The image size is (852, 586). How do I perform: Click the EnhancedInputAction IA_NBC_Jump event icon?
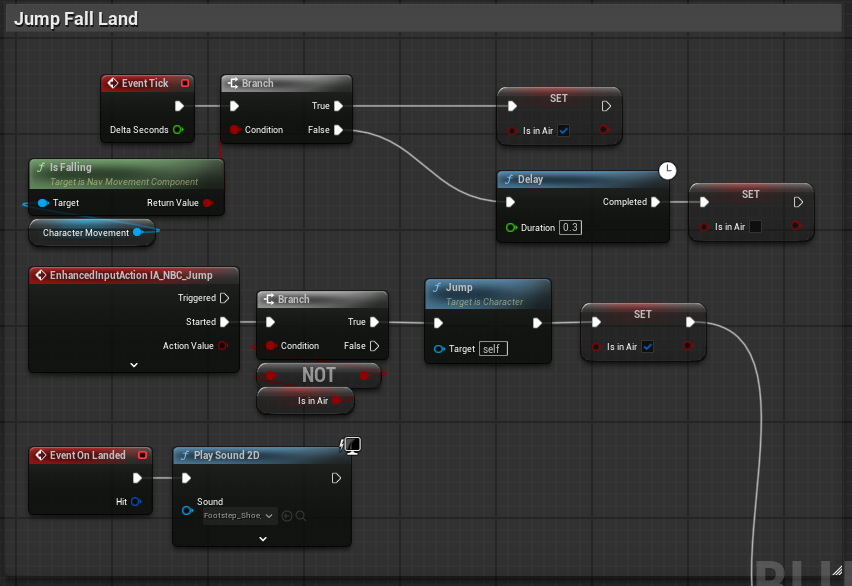click(41, 275)
